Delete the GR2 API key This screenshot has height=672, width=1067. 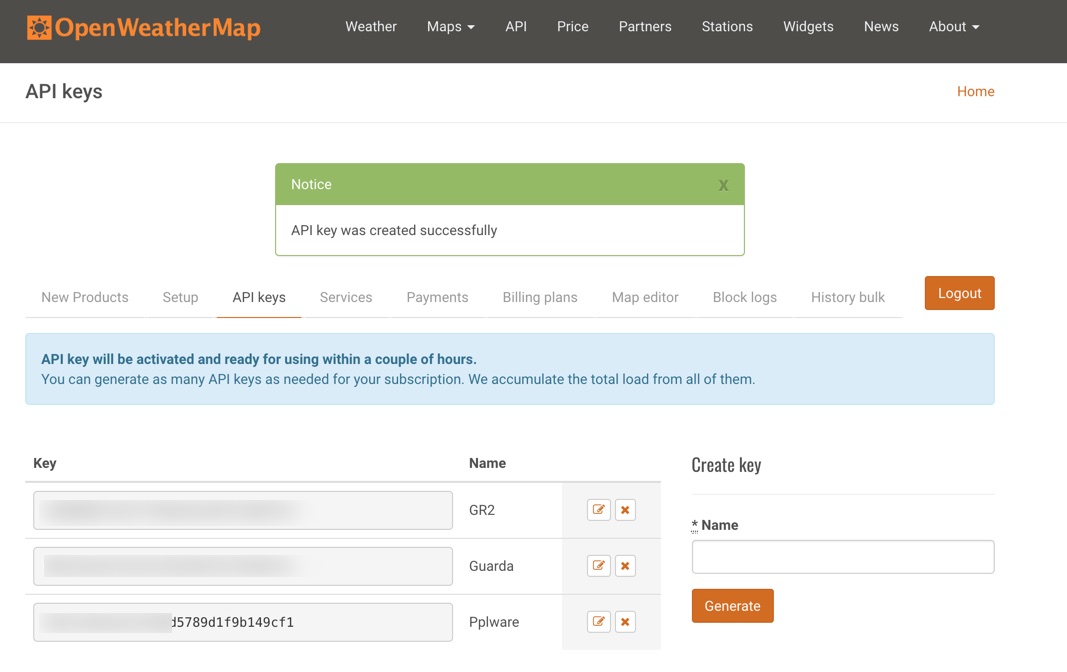pyautogui.click(x=625, y=510)
